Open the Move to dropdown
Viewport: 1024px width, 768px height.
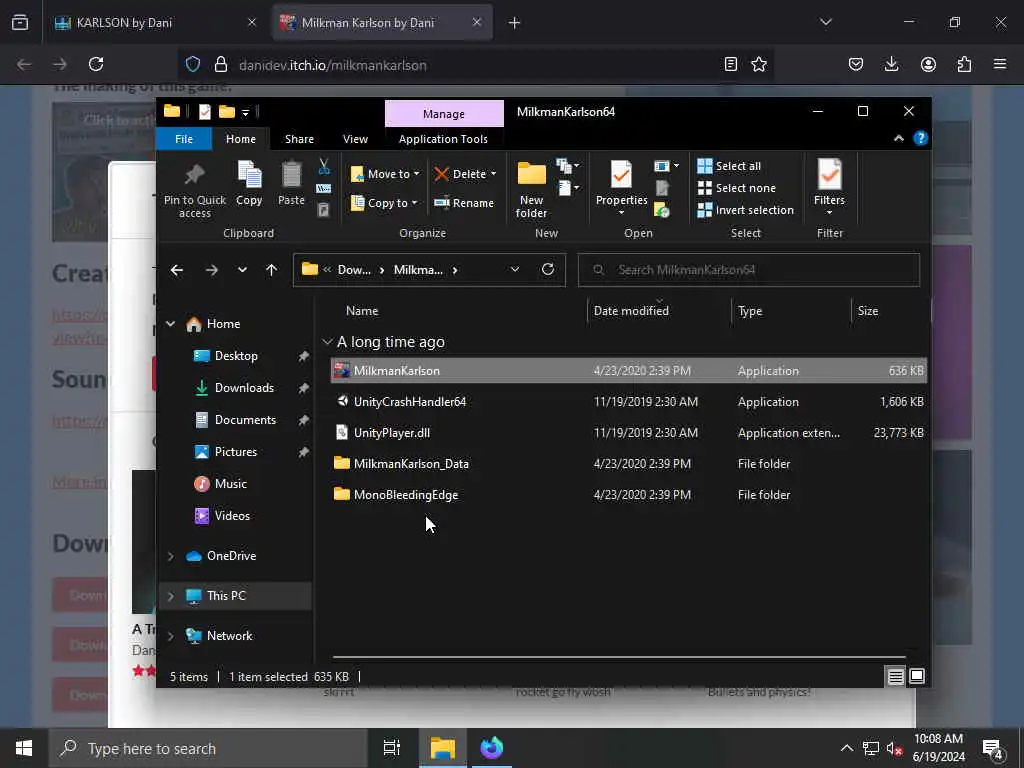(x=385, y=174)
